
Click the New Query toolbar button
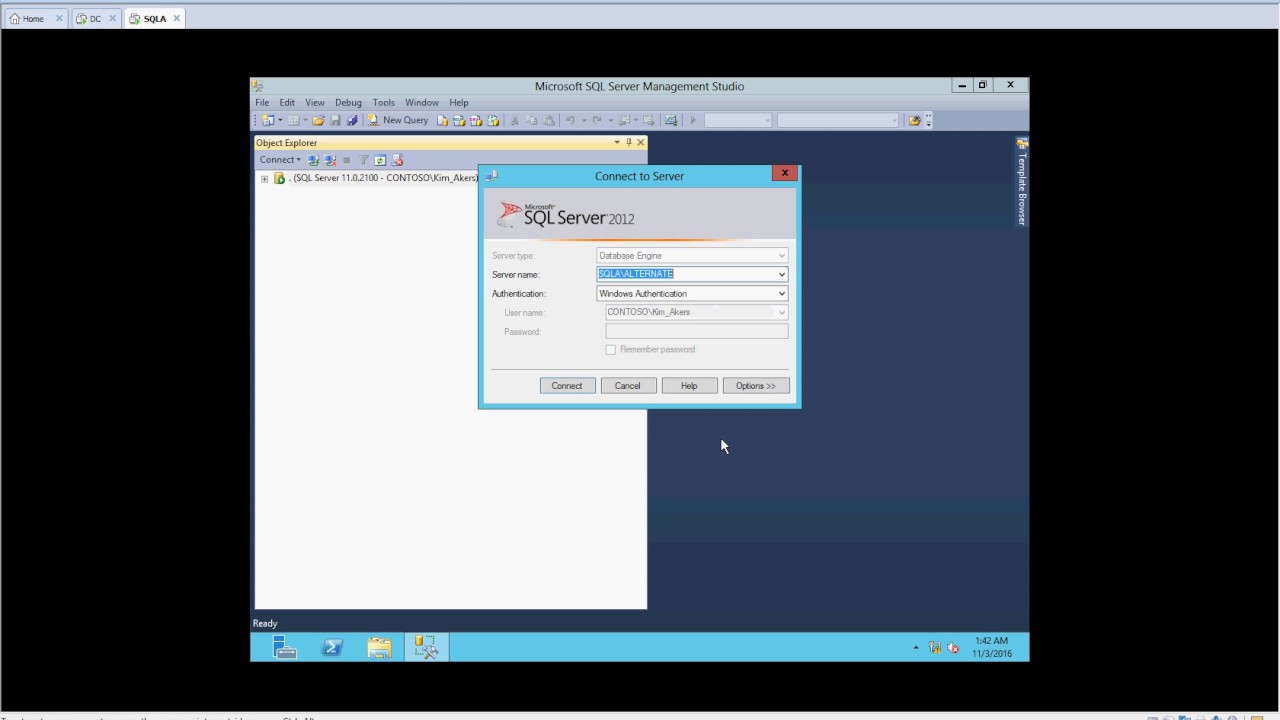pyautogui.click(x=398, y=120)
